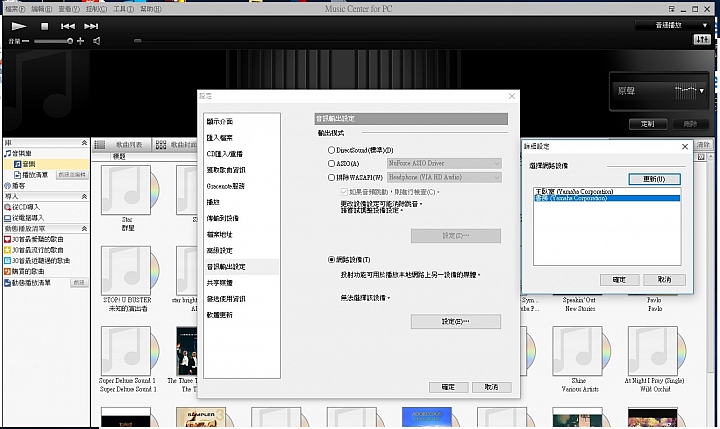Open the 工具(T) menu

point(124,9)
